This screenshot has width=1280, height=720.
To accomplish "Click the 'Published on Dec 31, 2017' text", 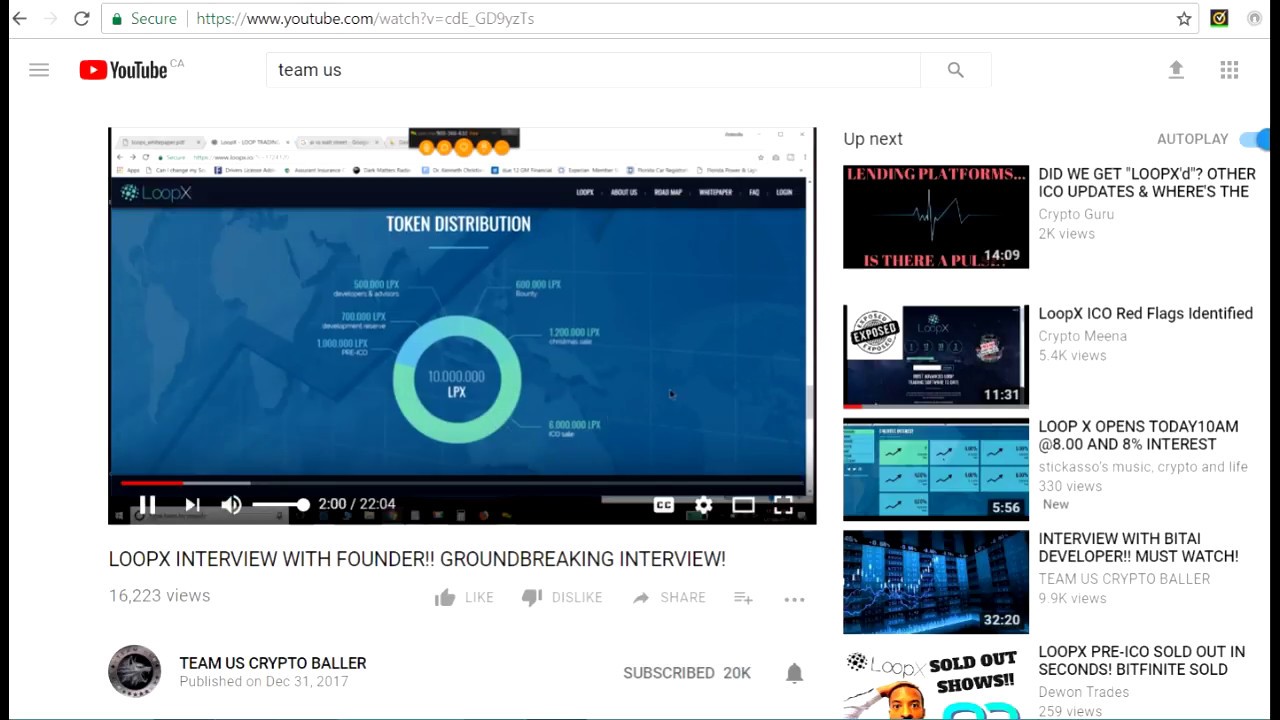I will (264, 682).
